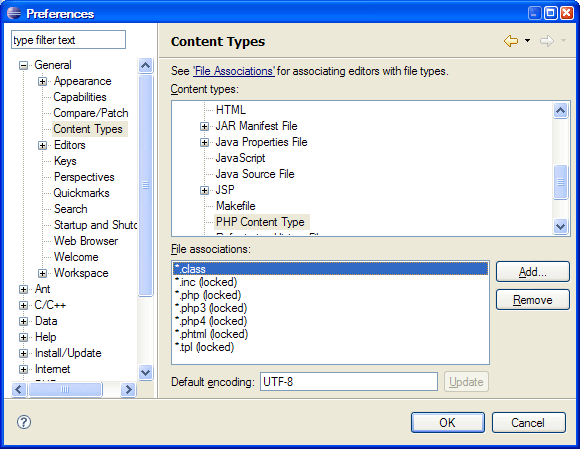Select the Makefile content type
This screenshot has width=580, height=449.
pyautogui.click(x=236, y=206)
